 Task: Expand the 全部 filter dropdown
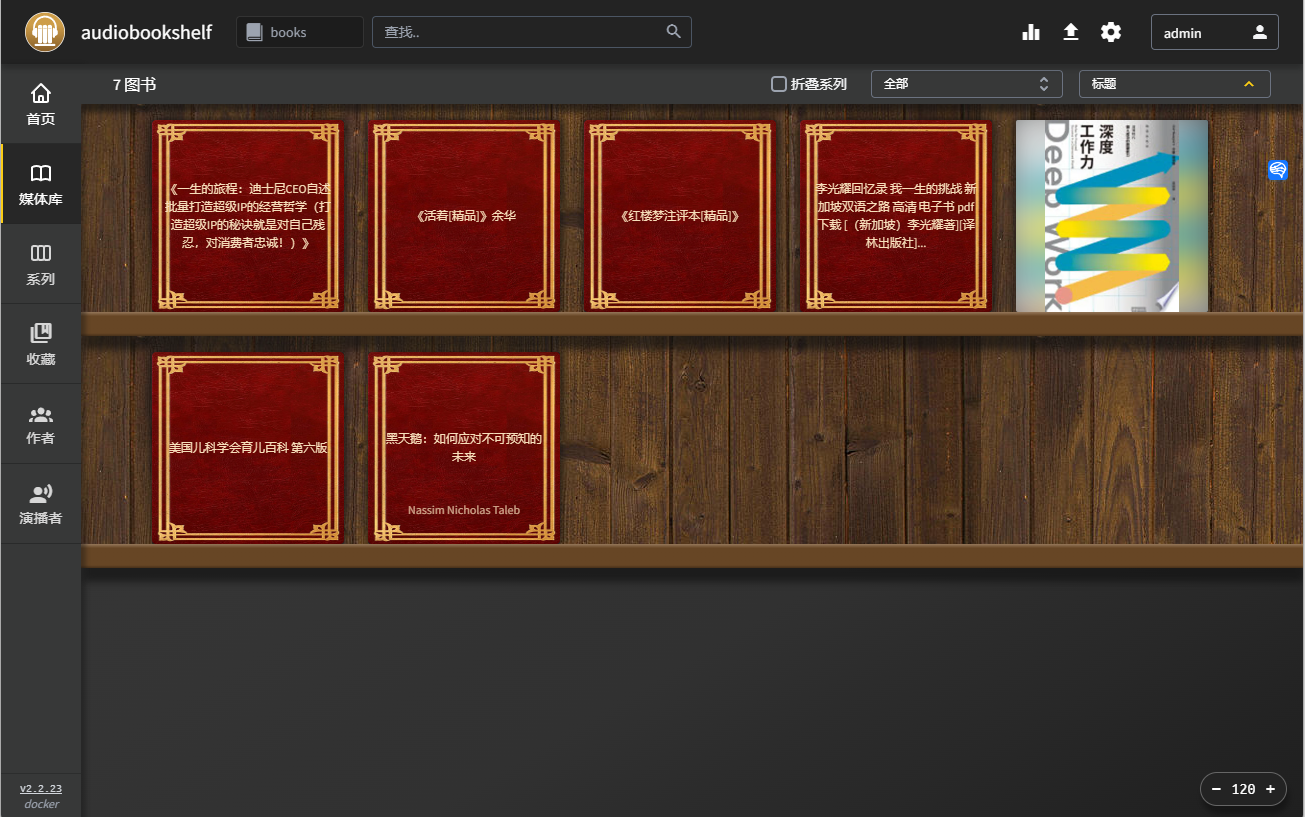[966, 84]
